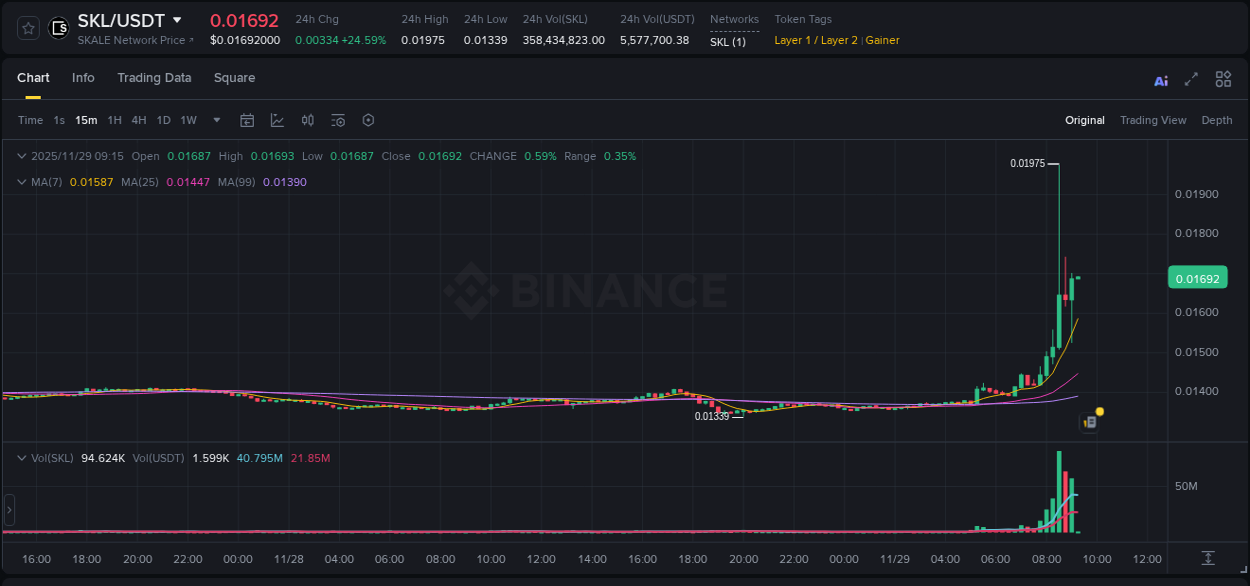Open the chart settings icon
The height and width of the screenshot is (586, 1250).
(x=368, y=120)
